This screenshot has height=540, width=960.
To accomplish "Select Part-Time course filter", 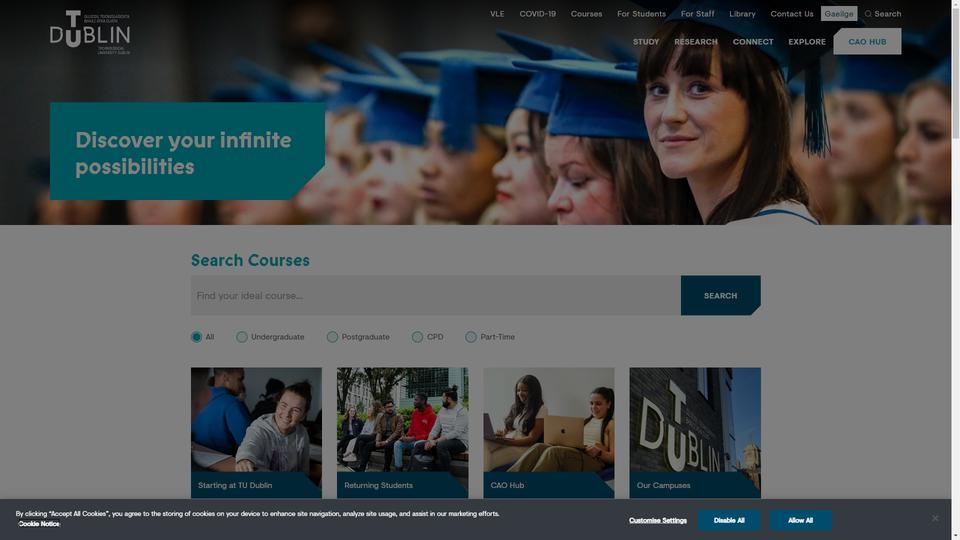I will click(x=471, y=337).
